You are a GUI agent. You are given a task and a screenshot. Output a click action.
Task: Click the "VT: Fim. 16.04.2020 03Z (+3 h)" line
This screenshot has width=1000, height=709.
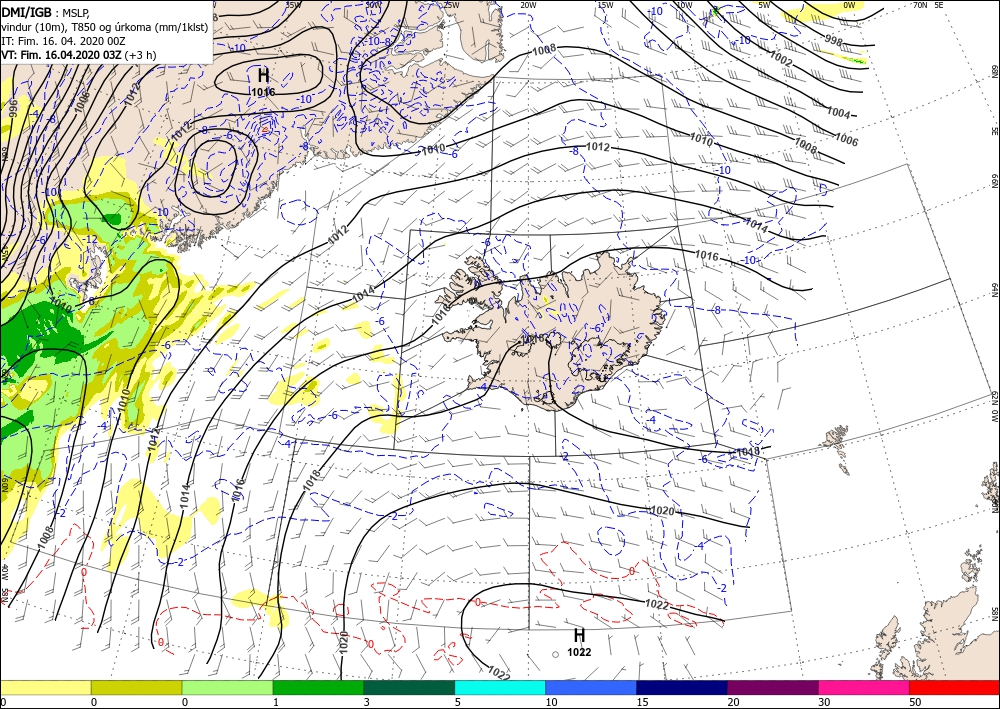(78, 55)
